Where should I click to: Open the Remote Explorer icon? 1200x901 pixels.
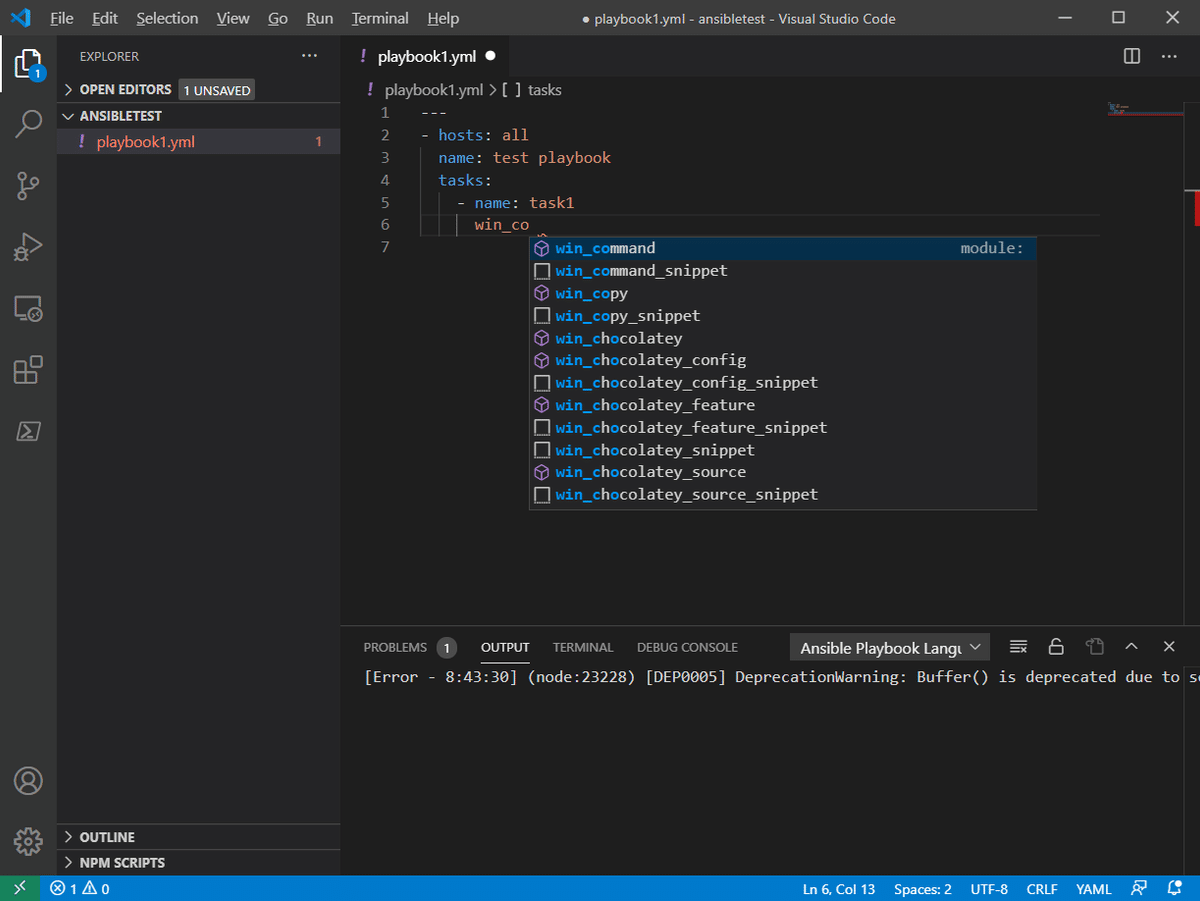[x=28, y=308]
